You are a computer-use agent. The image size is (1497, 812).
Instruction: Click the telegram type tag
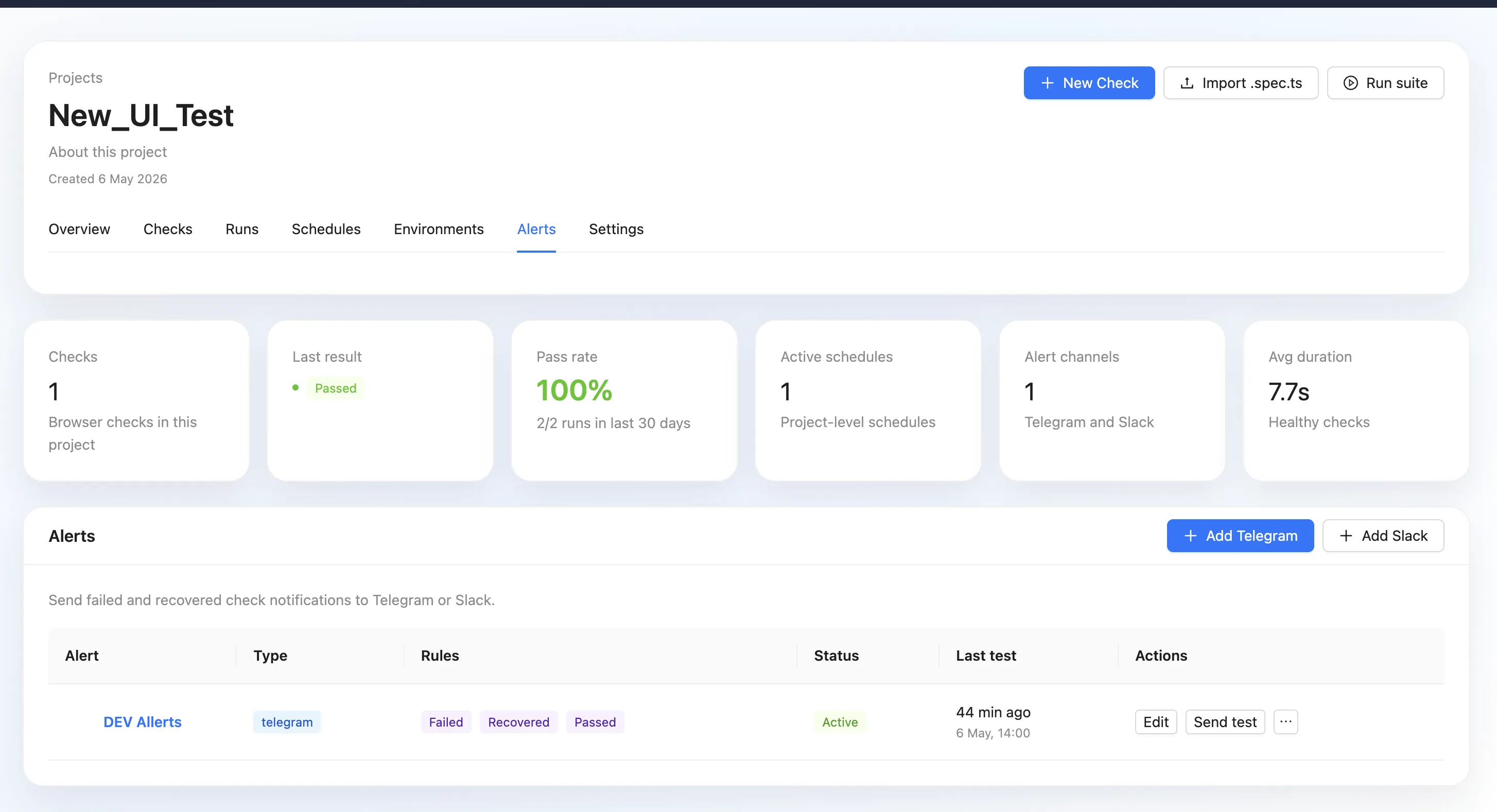(x=287, y=722)
